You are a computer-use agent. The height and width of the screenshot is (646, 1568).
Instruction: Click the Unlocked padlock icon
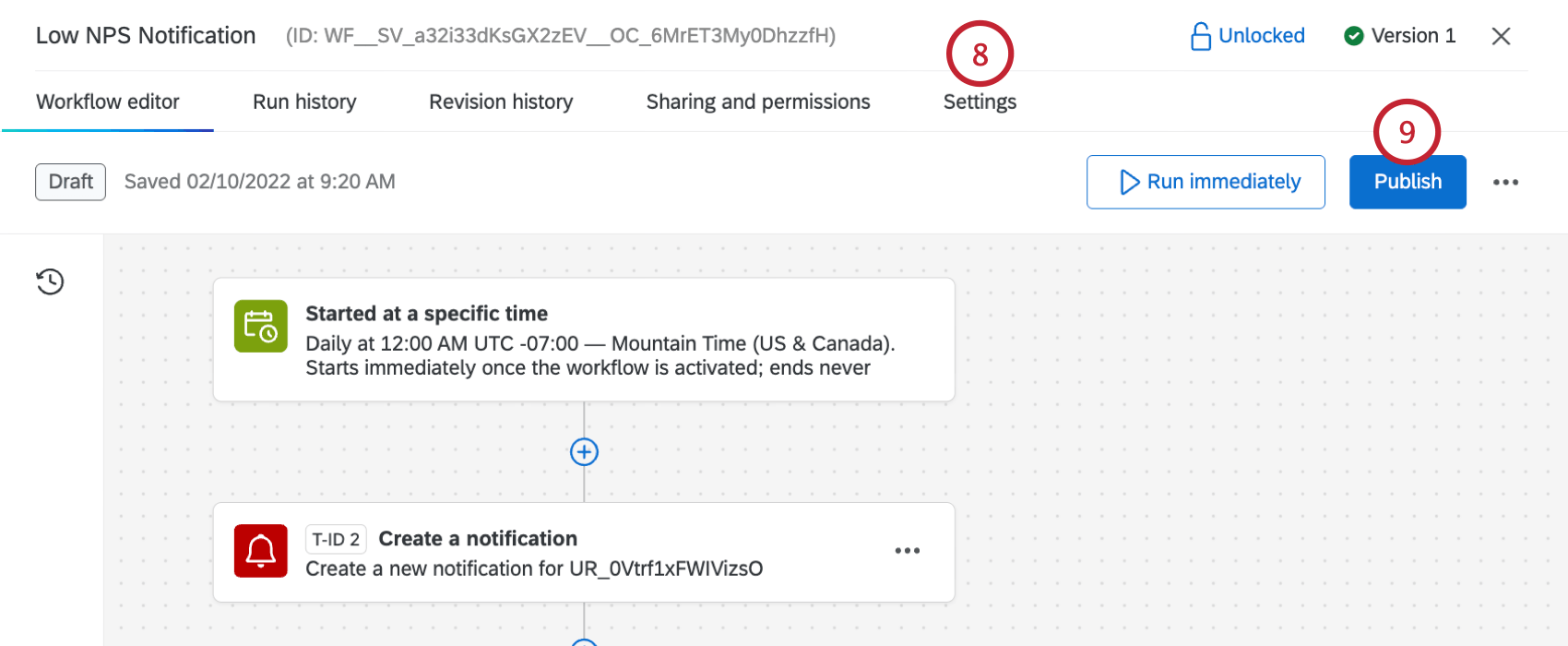(1200, 36)
